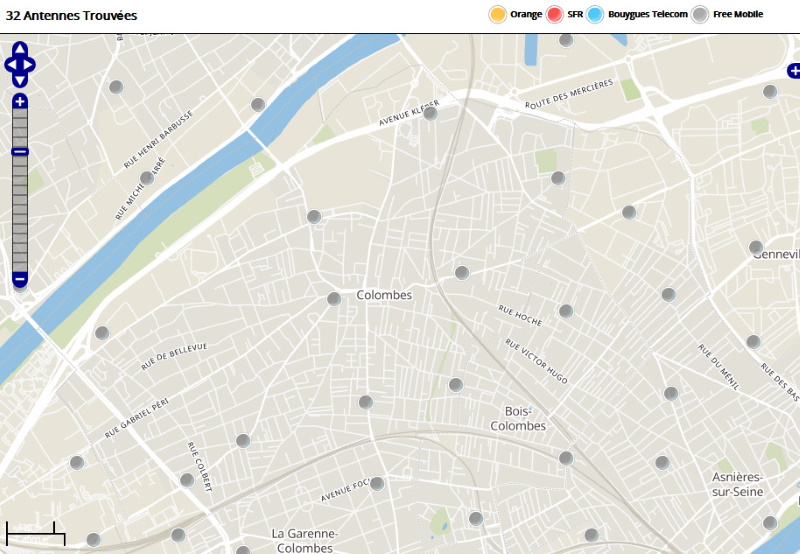The width and height of the screenshot is (800, 554).
Task: Click the antenna marker on Avenue Kléber
Action: (x=430, y=113)
